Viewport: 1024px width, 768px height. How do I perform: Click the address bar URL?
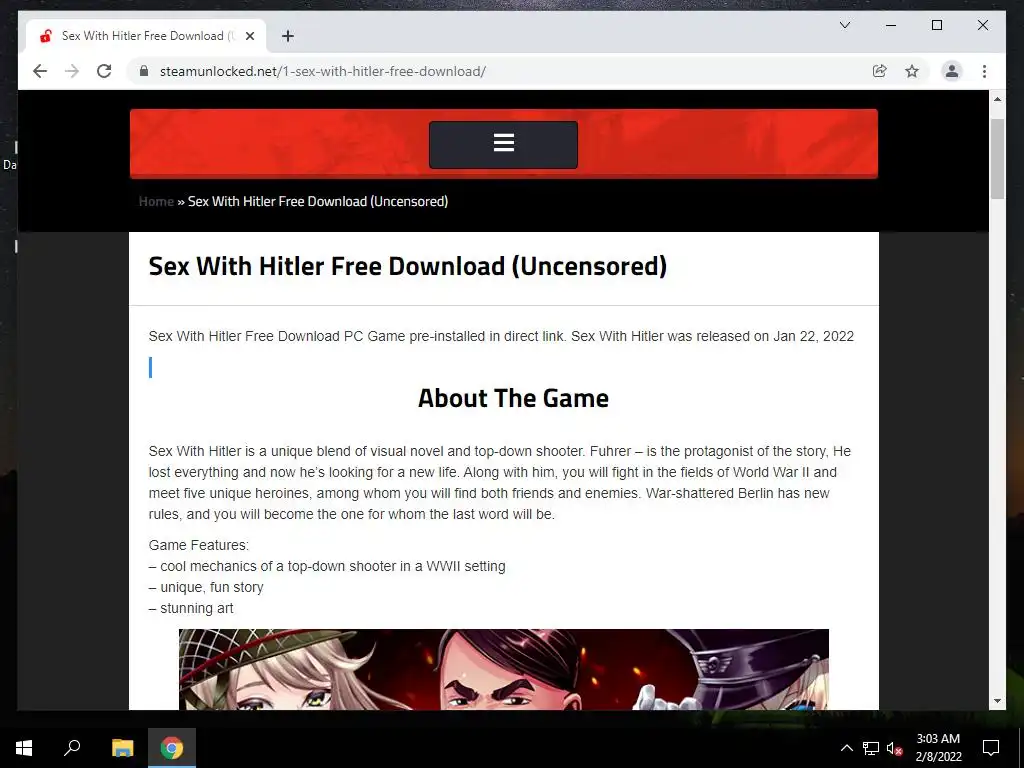point(323,71)
